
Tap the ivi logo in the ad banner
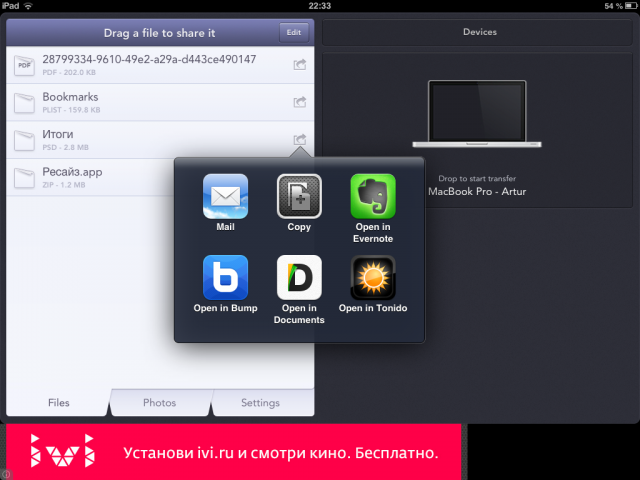tap(62, 451)
